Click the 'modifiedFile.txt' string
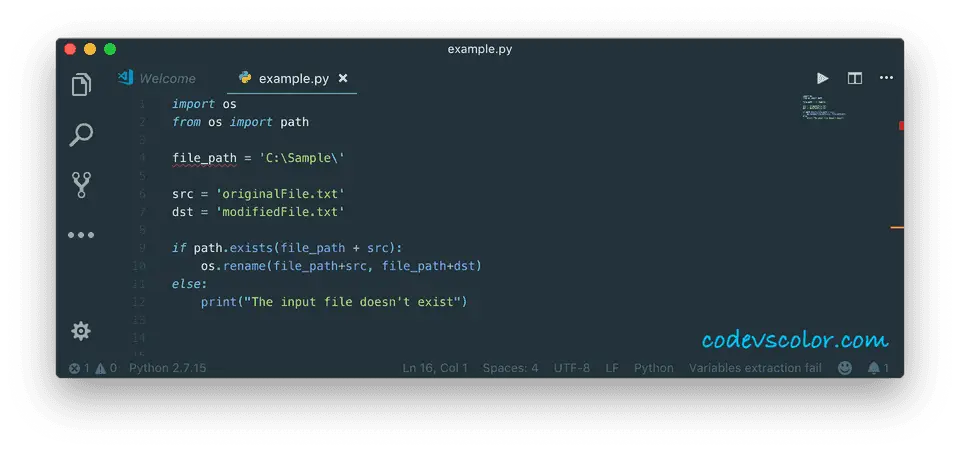Image resolution: width=960 pixels, height=452 pixels. pyautogui.click(x=280, y=212)
